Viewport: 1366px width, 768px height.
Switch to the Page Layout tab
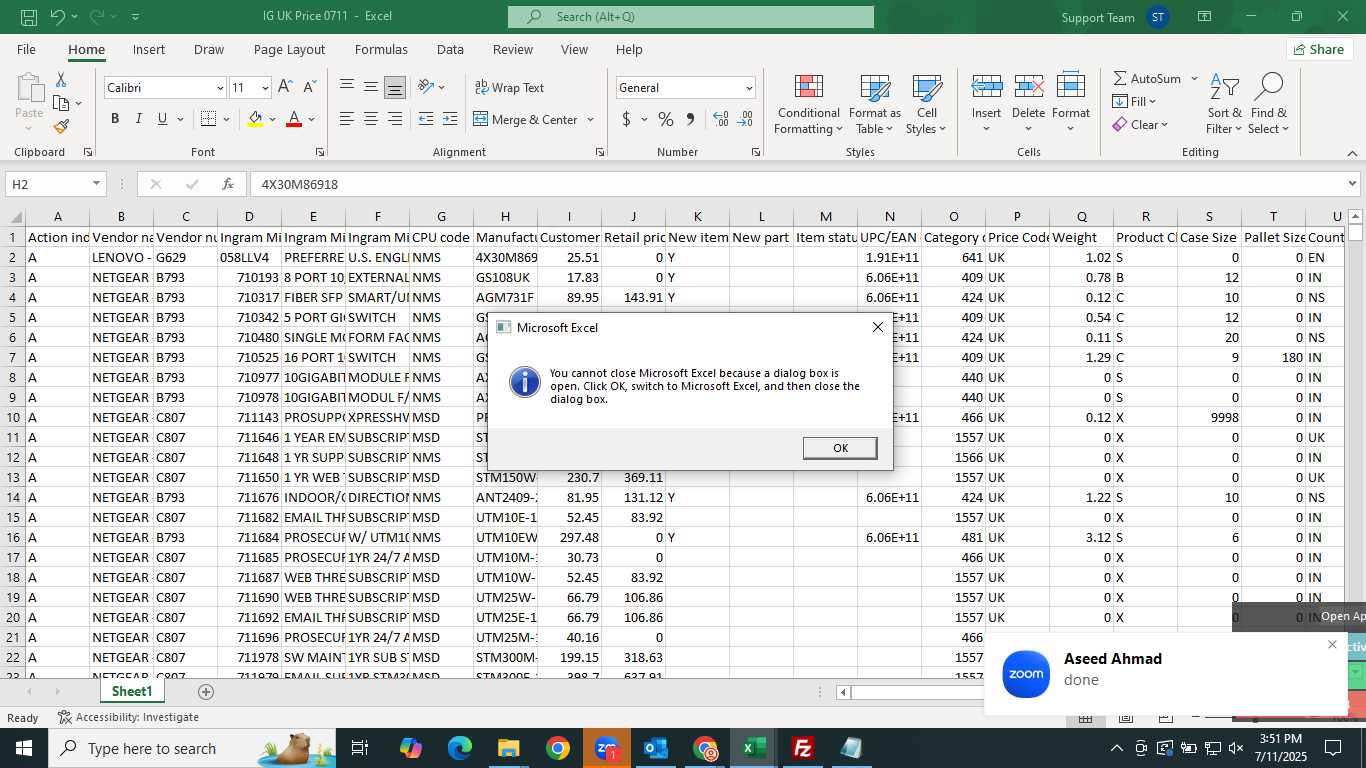pos(289,49)
